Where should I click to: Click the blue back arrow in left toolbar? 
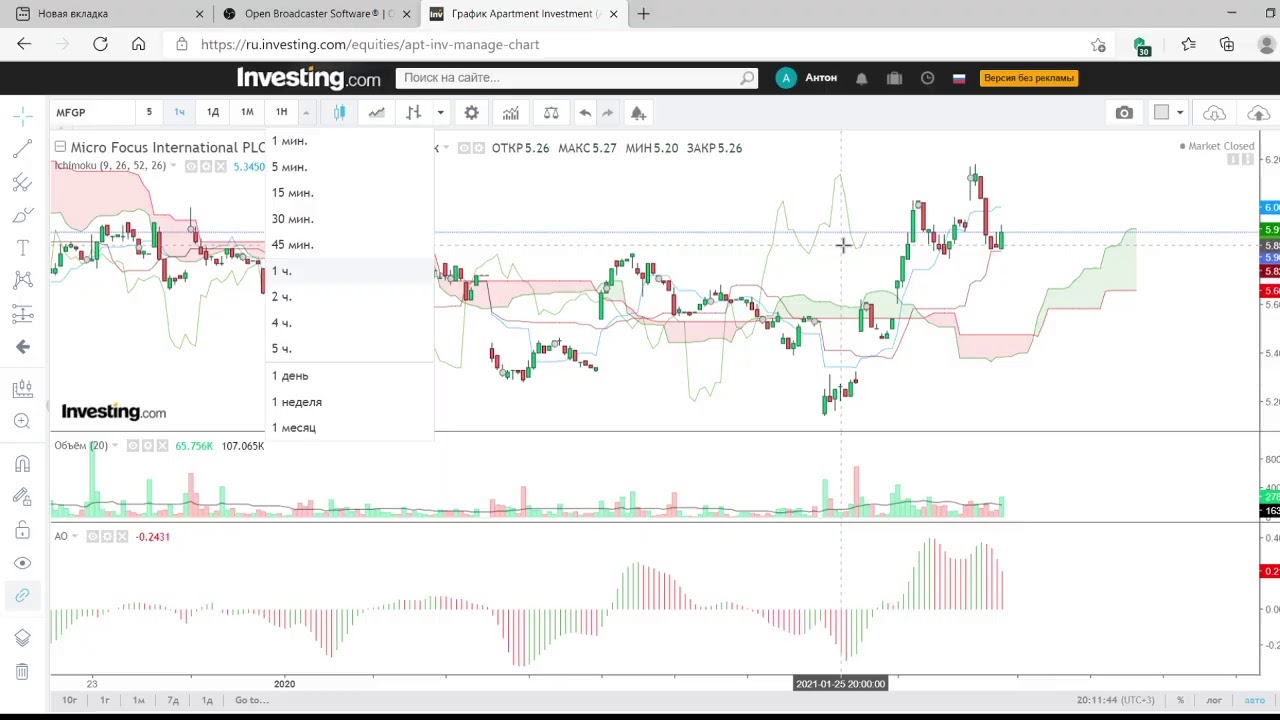tap(23, 347)
